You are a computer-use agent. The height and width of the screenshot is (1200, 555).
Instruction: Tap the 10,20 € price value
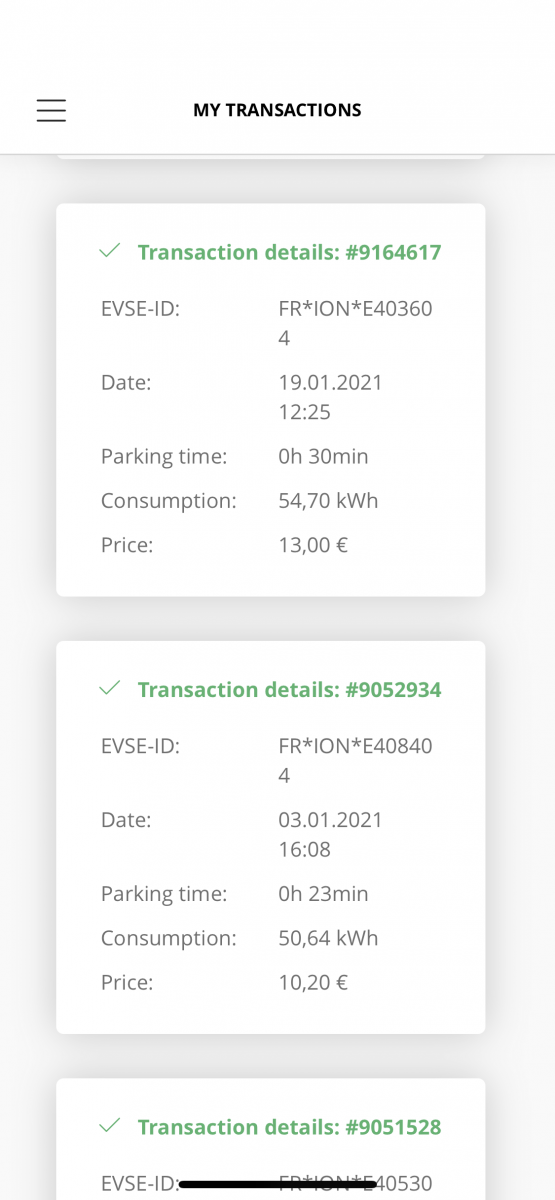(x=313, y=982)
